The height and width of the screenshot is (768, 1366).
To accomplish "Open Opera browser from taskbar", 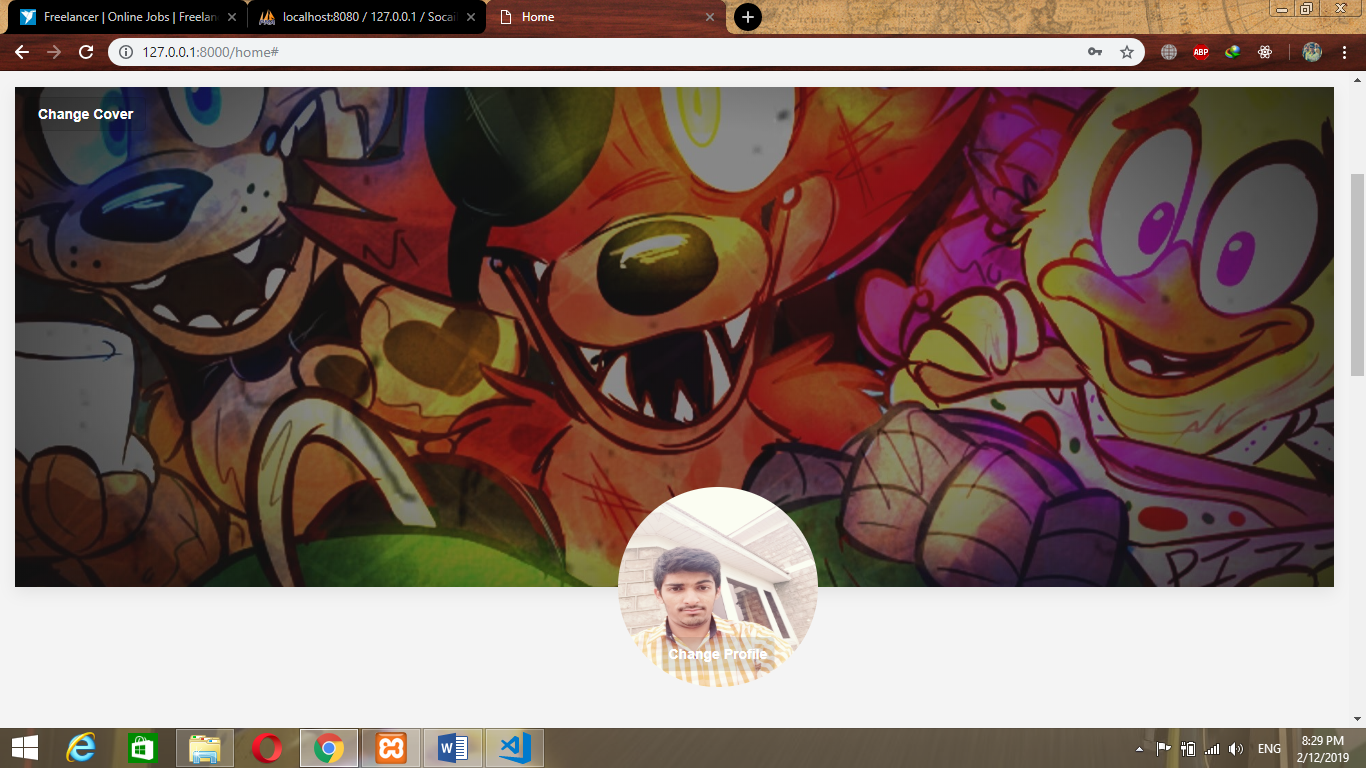I will [267, 748].
